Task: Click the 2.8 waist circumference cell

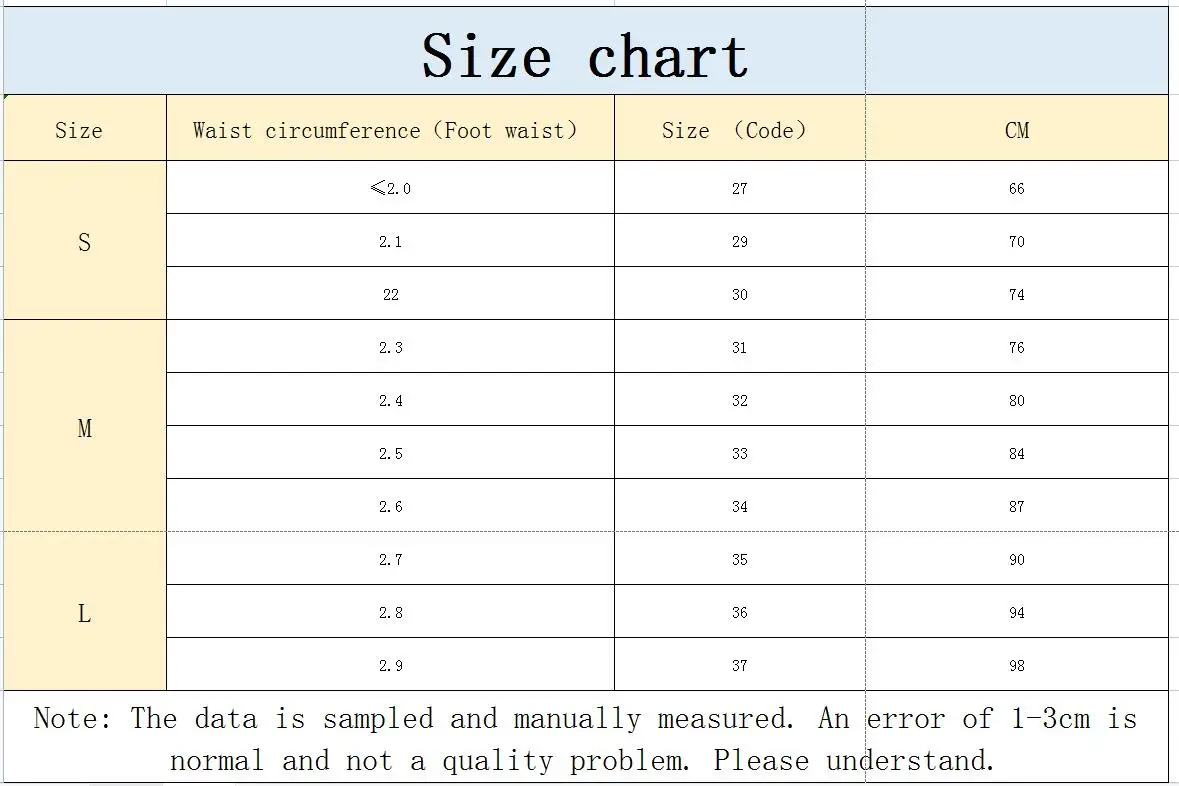Action: click(390, 612)
